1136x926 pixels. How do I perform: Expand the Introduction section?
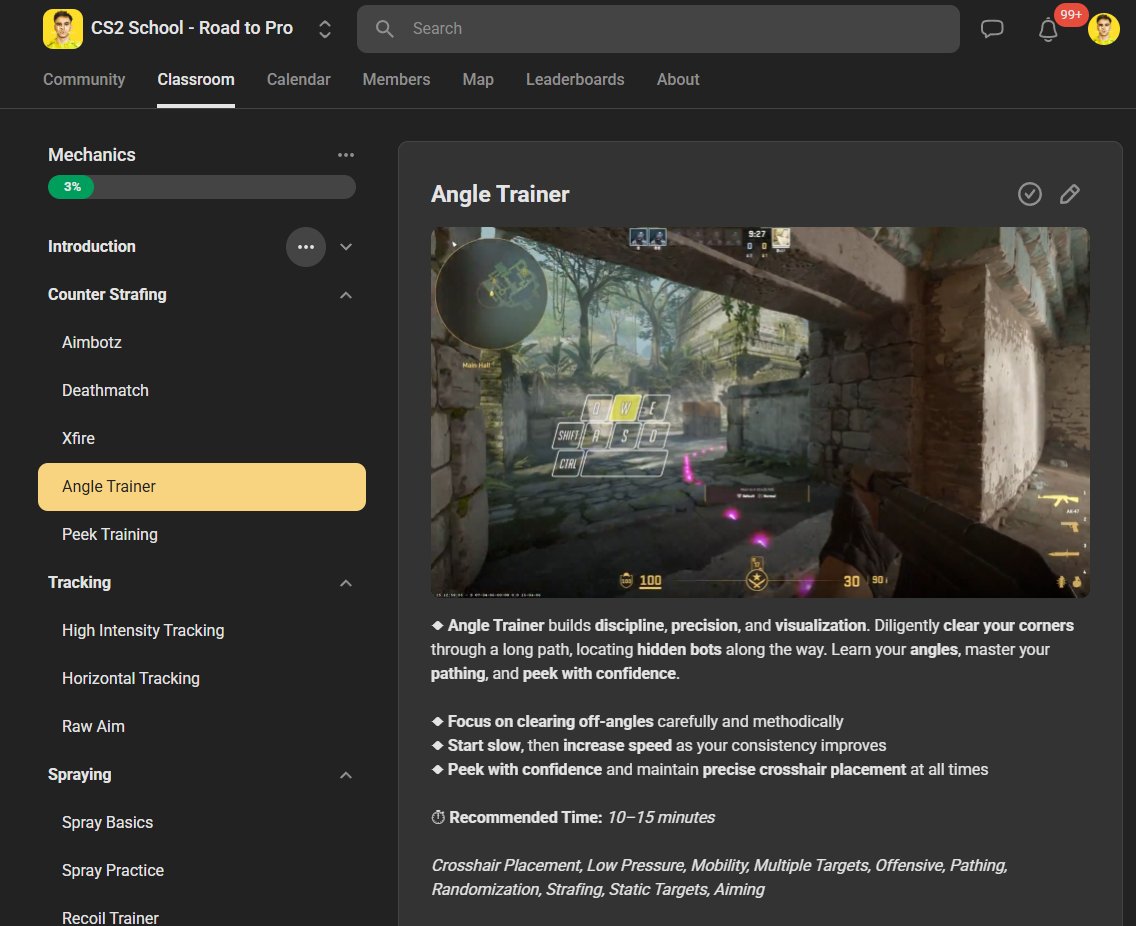coord(346,247)
